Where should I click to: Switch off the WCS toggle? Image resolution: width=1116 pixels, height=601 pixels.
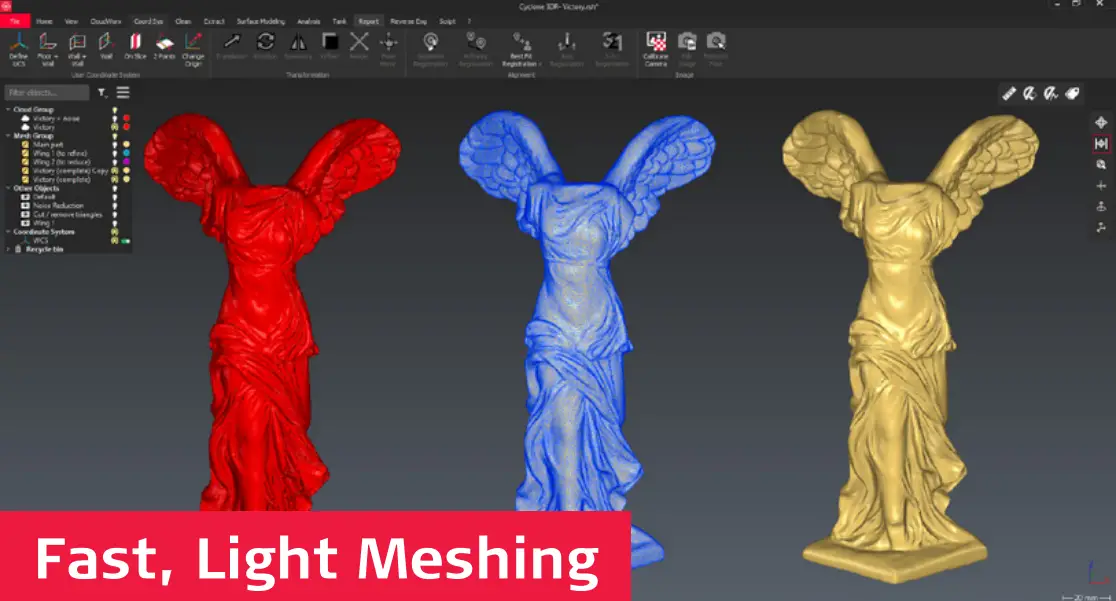coord(125,240)
